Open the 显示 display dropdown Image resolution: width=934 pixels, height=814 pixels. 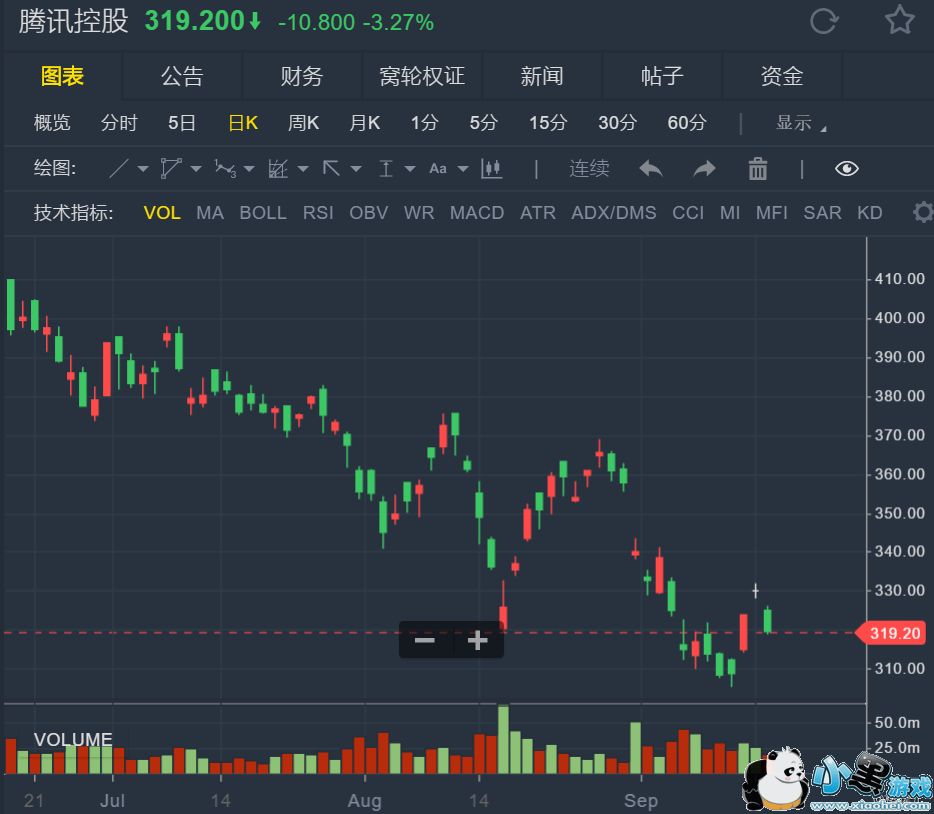click(801, 123)
